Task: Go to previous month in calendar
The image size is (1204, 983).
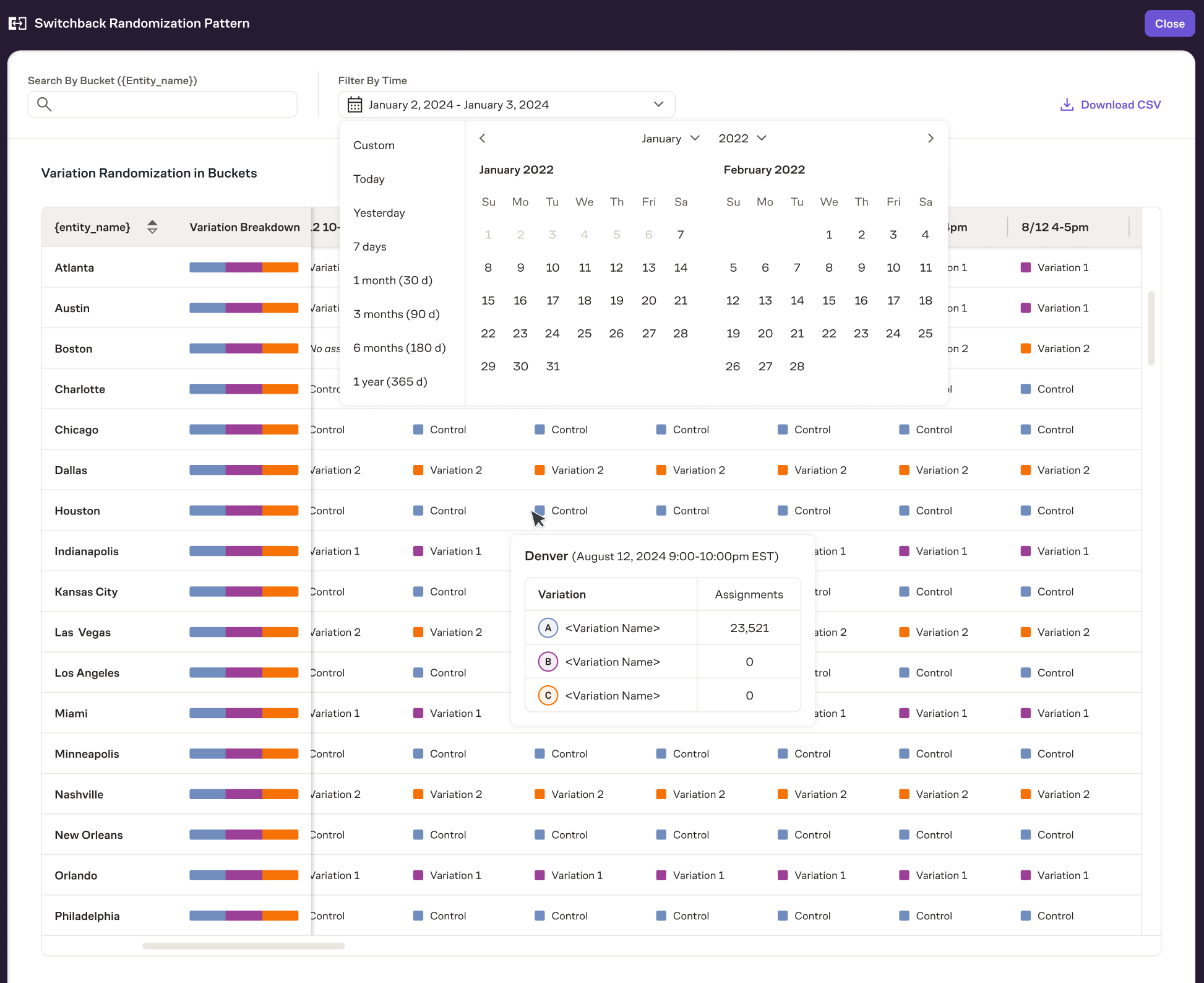Action: pyautogui.click(x=483, y=138)
